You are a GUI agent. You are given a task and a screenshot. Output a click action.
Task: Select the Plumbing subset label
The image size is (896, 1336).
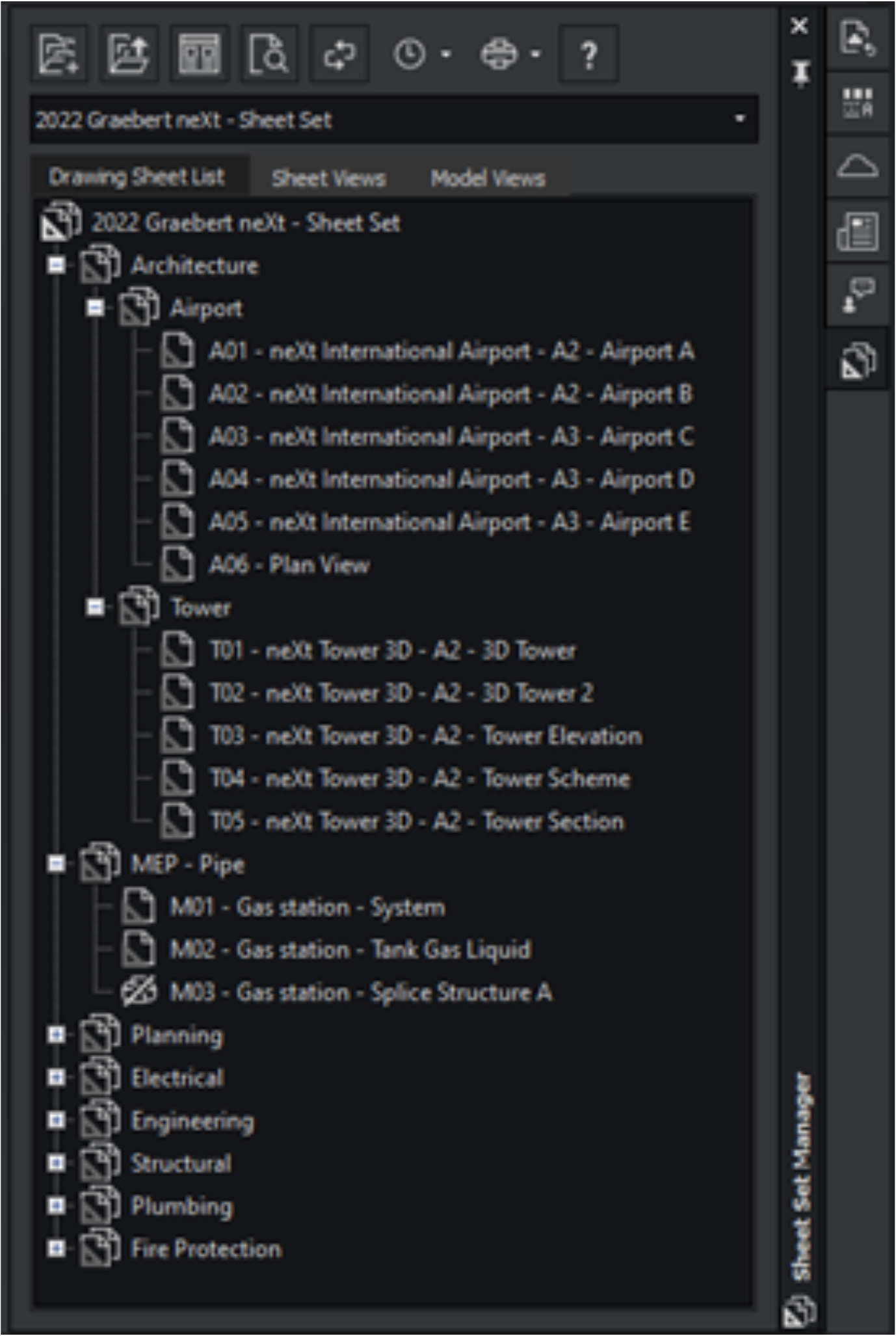coord(182,1207)
